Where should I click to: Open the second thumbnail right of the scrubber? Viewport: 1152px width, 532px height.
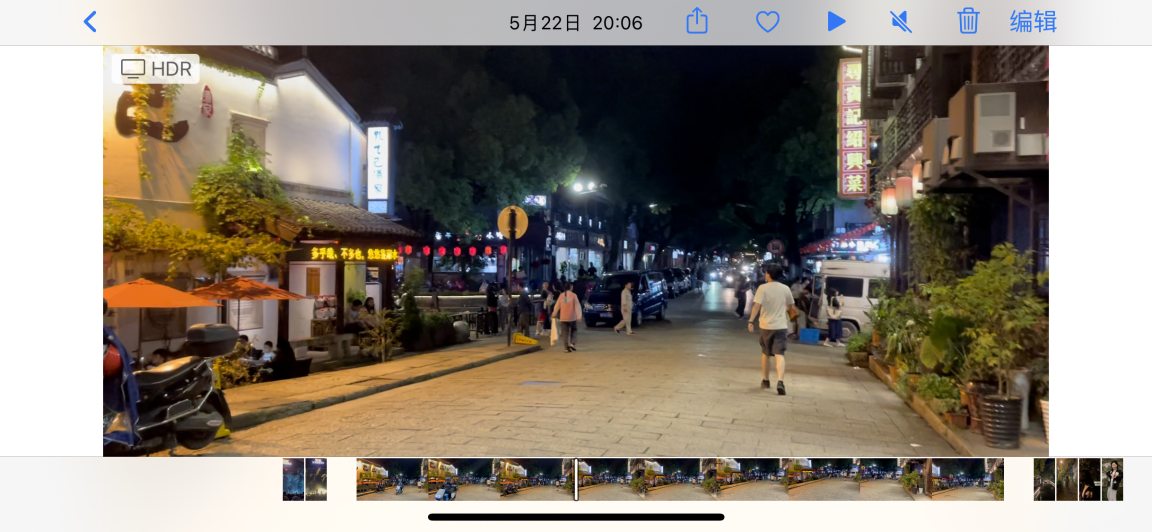[x=1067, y=479]
